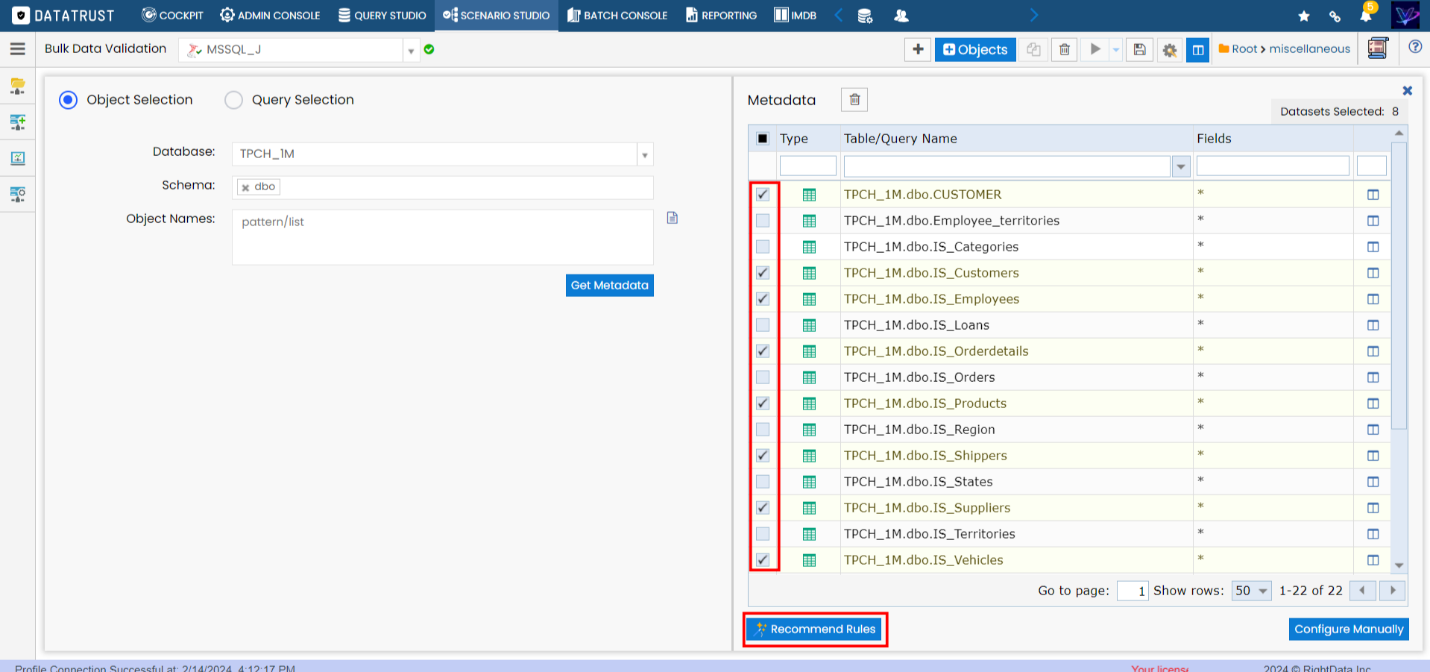This screenshot has height=672, width=1430.
Task: Click the reports monitor icon in the left sidebar
Action: click(x=16, y=157)
